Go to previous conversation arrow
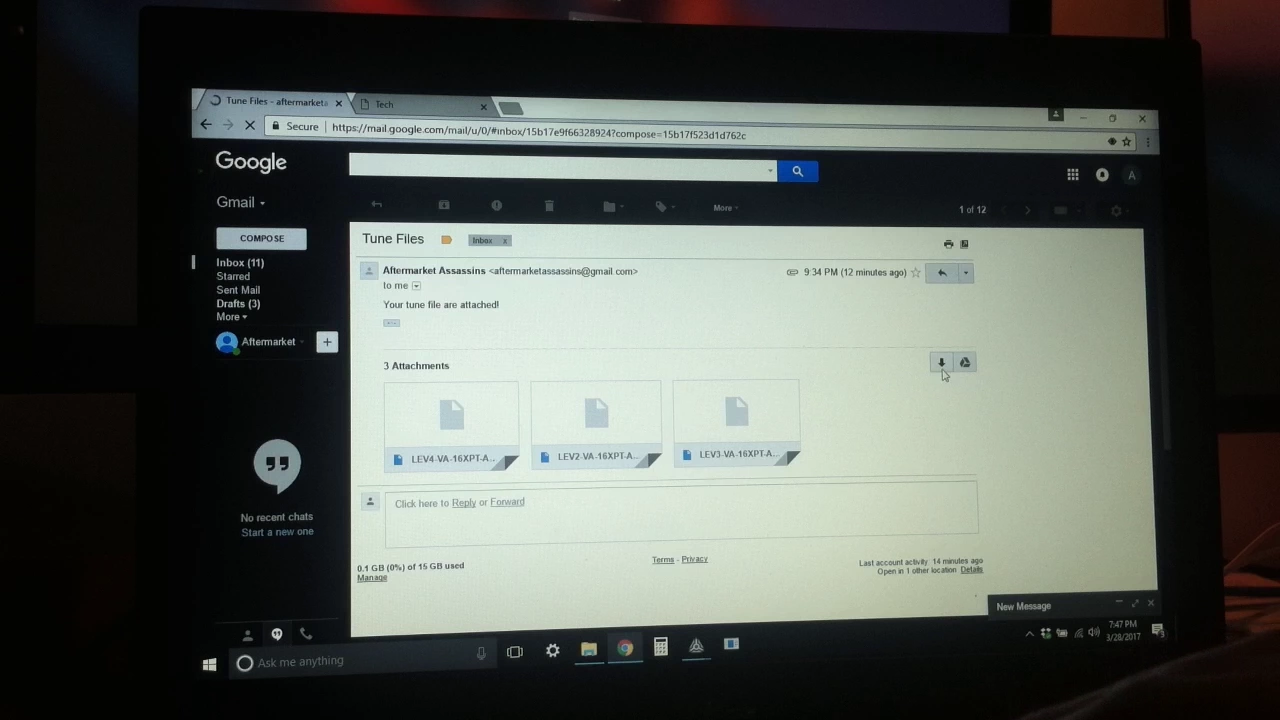 (1003, 210)
